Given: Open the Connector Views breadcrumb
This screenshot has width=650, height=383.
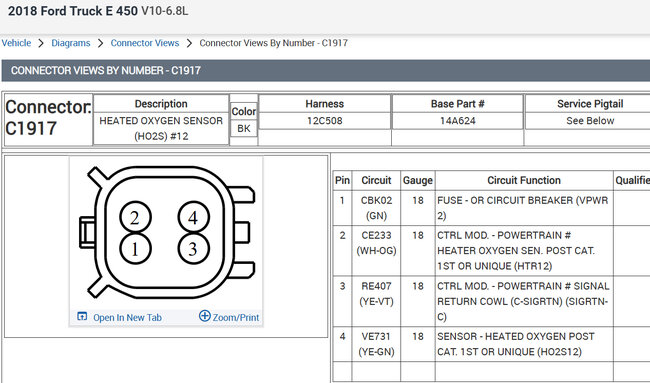Looking at the screenshot, I should pyautogui.click(x=145, y=43).
